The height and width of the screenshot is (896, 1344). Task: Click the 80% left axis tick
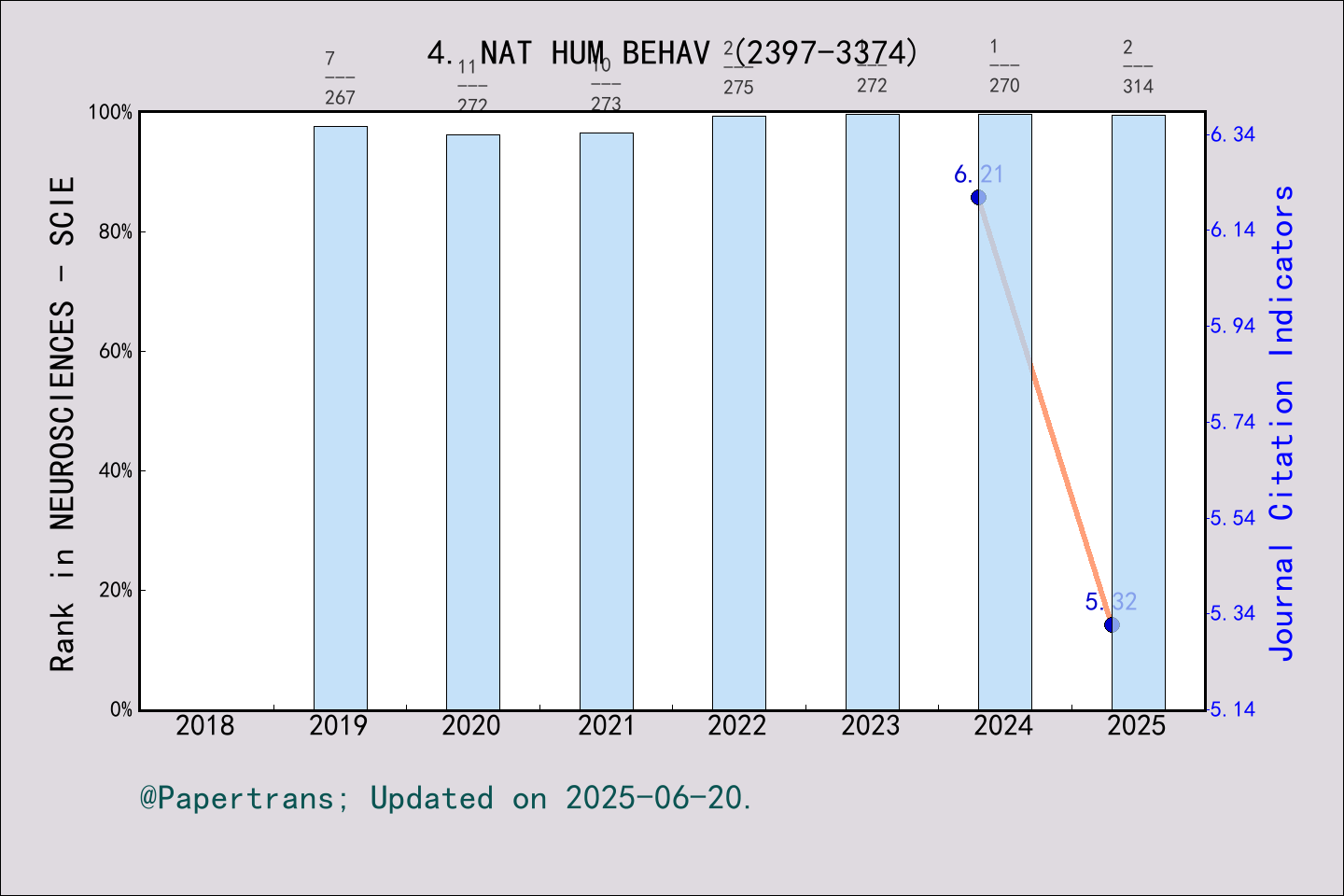point(116,231)
